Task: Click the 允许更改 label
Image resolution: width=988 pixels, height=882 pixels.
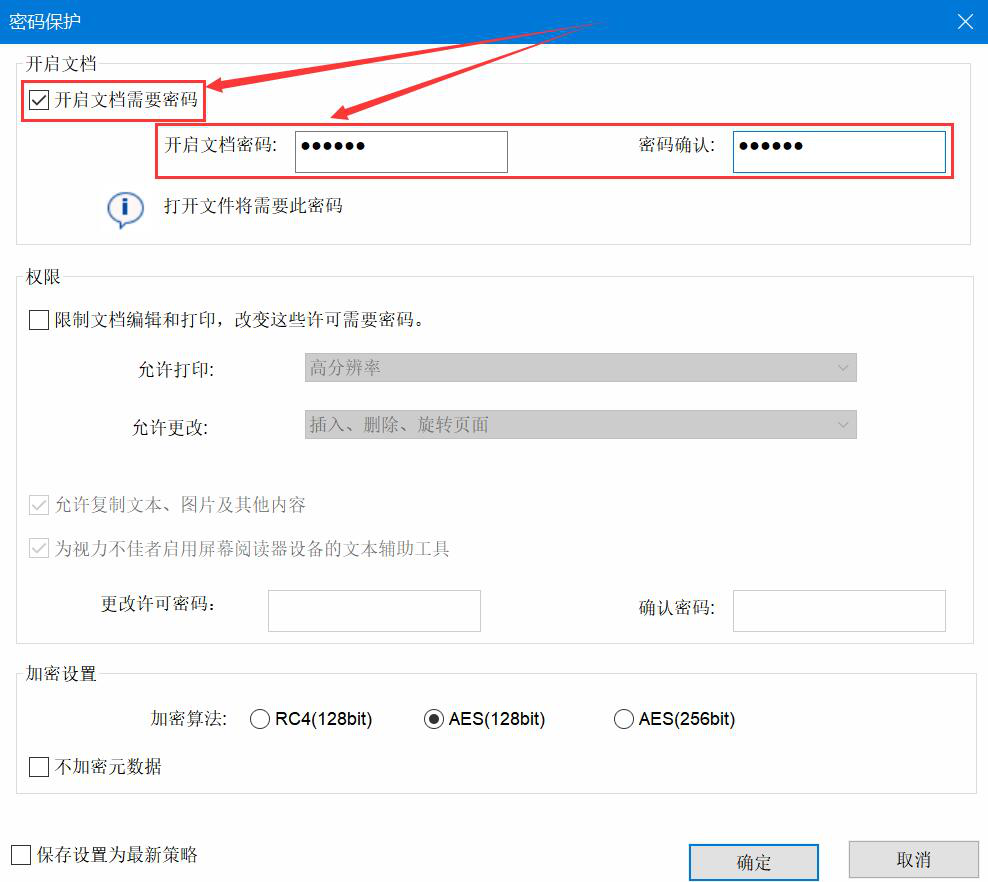Action: pos(170,428)
